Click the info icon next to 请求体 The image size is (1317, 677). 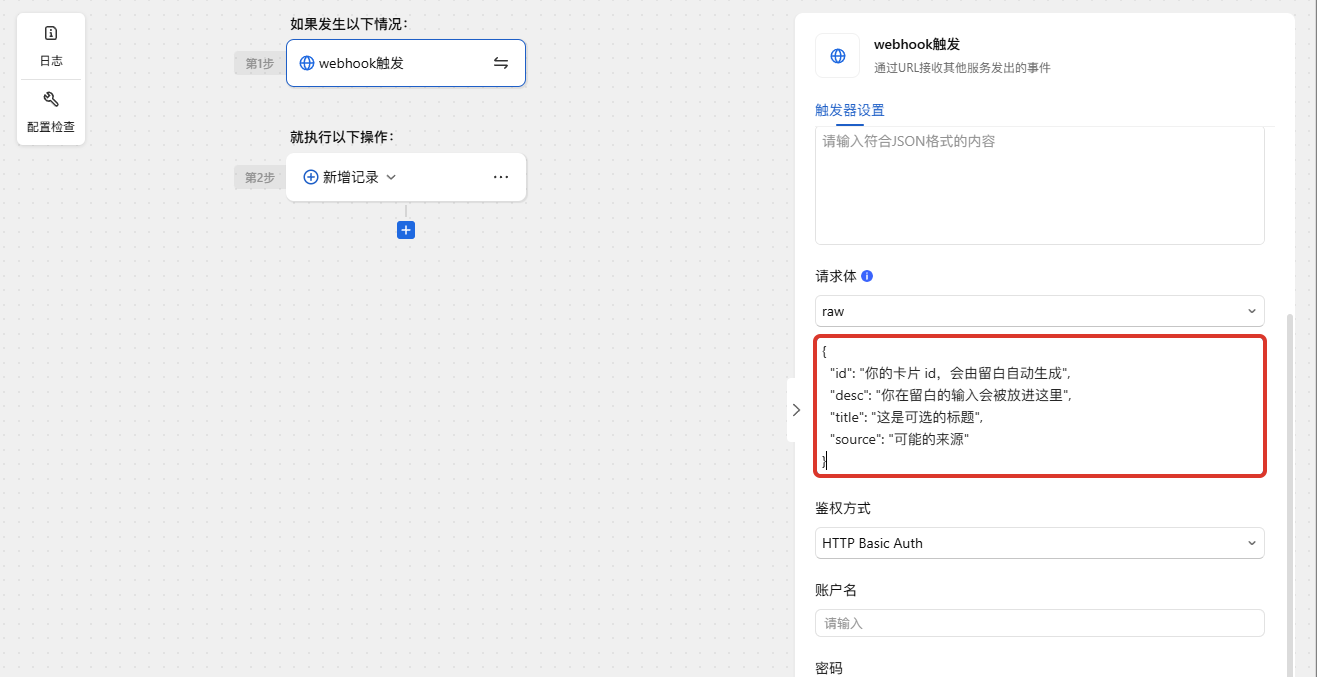868,275
